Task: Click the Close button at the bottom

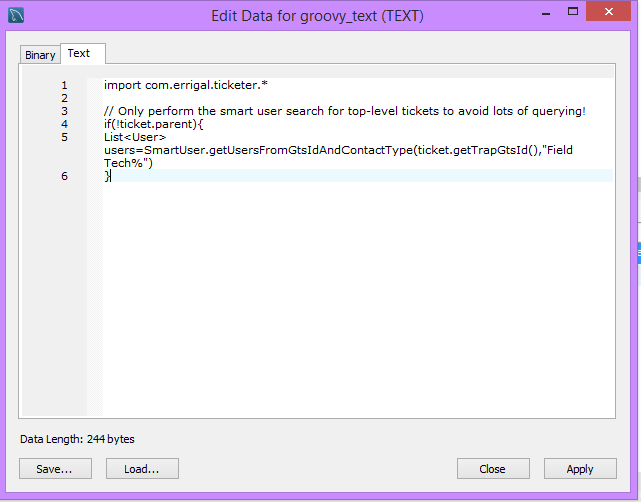Action: click(493, 468)
